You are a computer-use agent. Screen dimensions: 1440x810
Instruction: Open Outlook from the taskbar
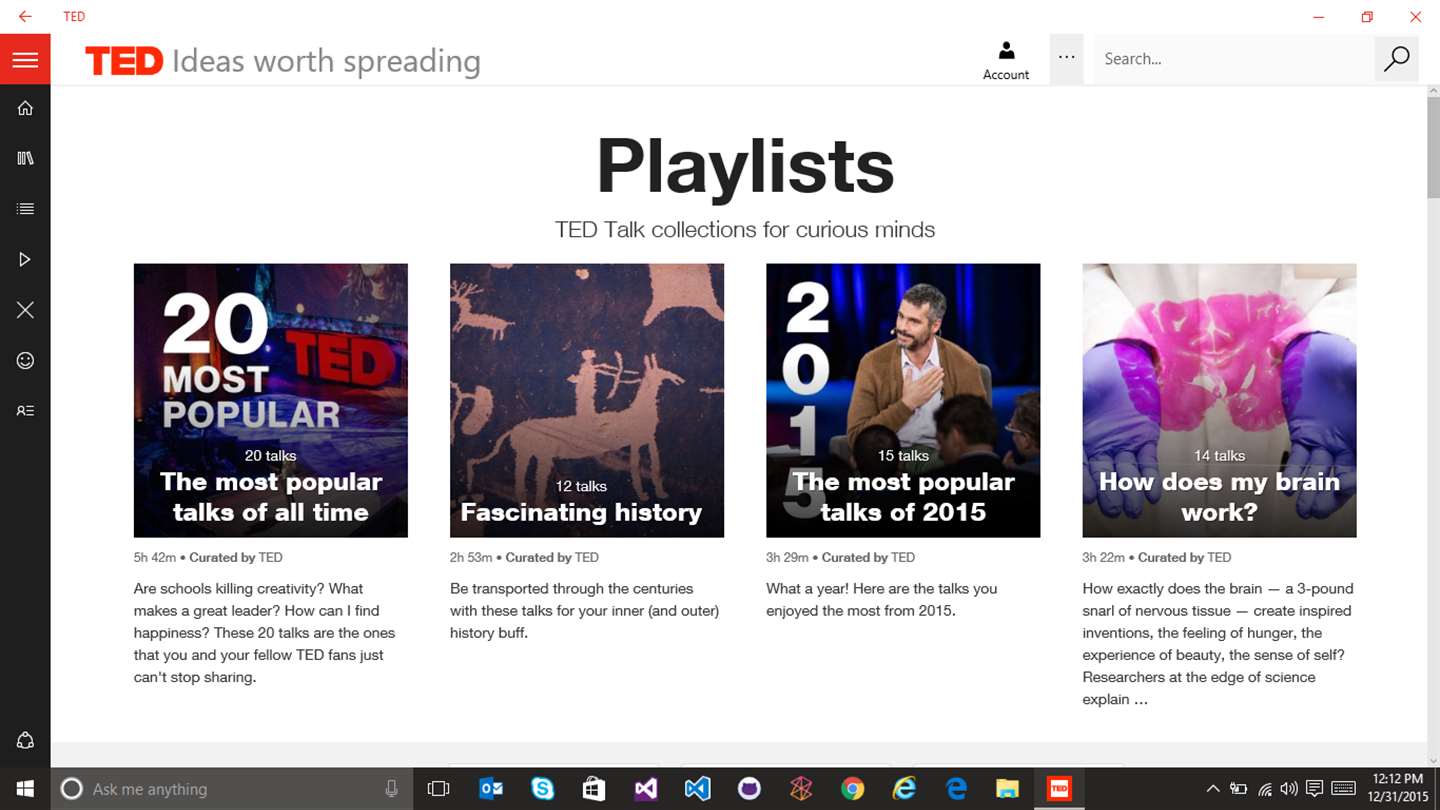pos(491,789)
